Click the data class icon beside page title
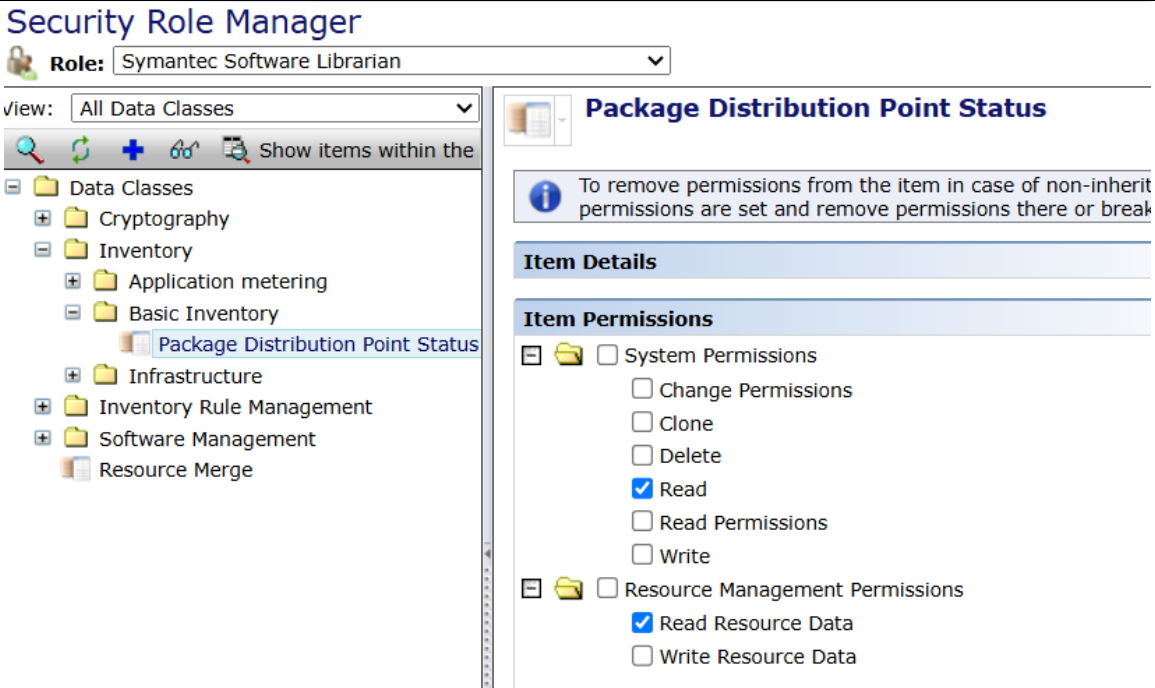The height and width of the screenshot is (688, 1155). [x=530, y=120]
